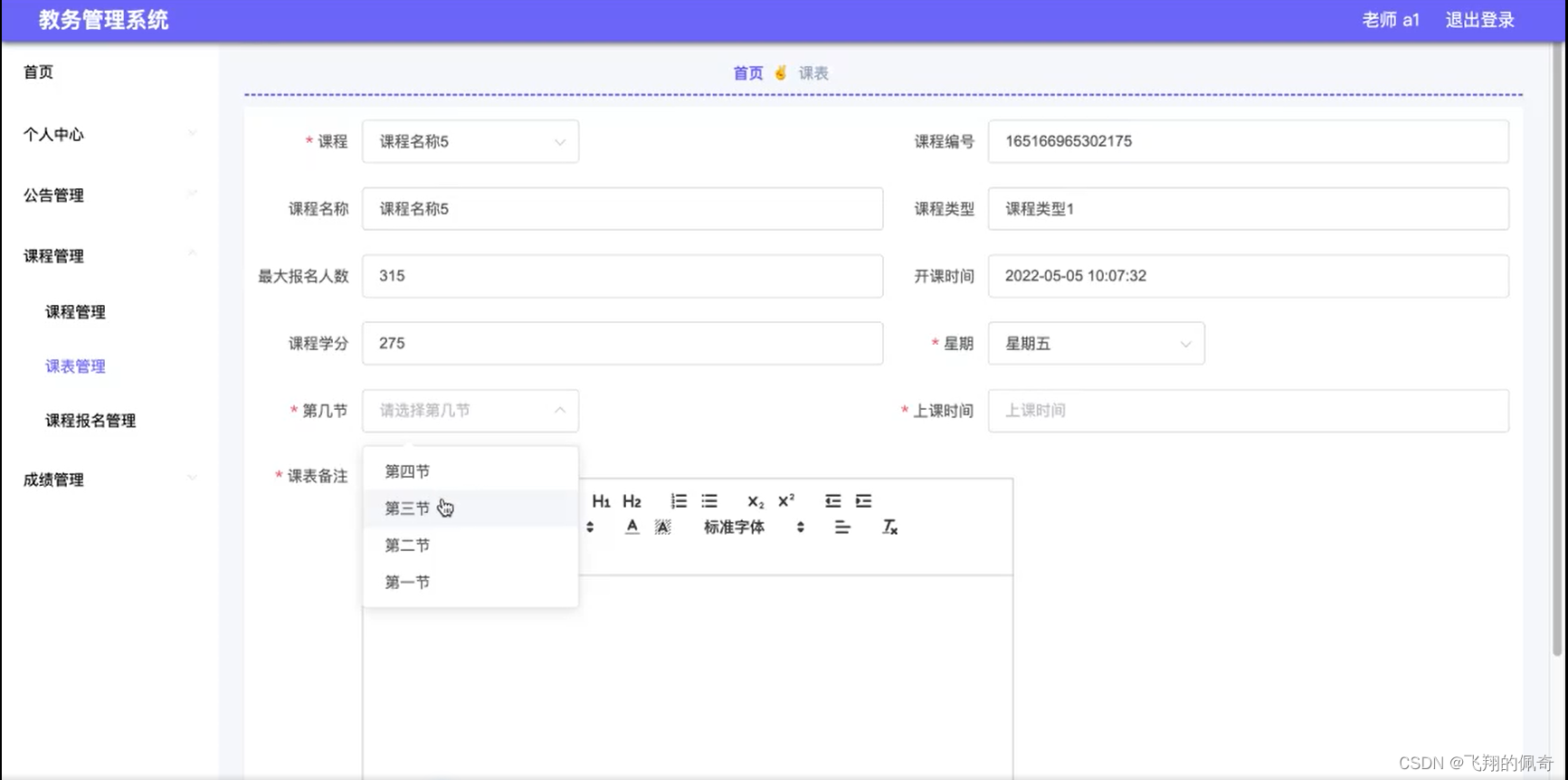Viewport: 1568px width, 780px height.
Task: Increase indent in the editor
Action: 864,501
